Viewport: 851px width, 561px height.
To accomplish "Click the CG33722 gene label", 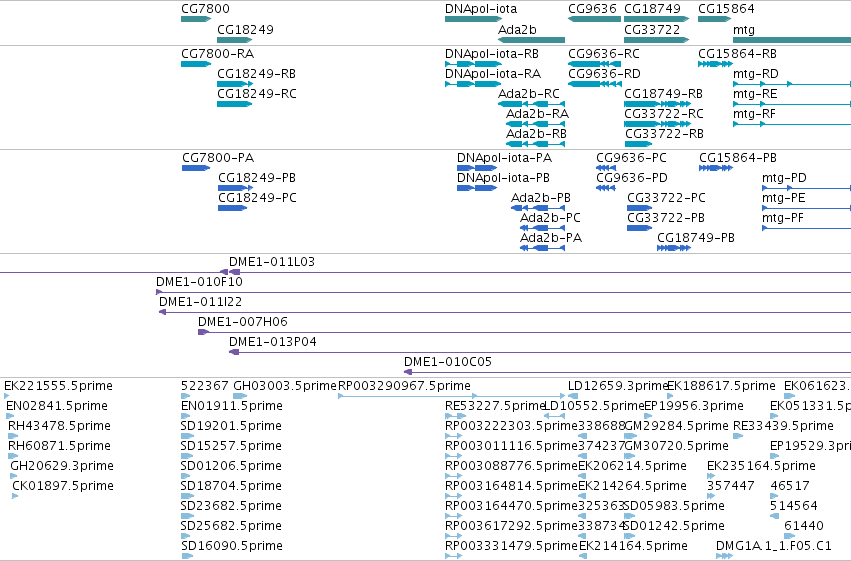I will [x=652, y=29].
